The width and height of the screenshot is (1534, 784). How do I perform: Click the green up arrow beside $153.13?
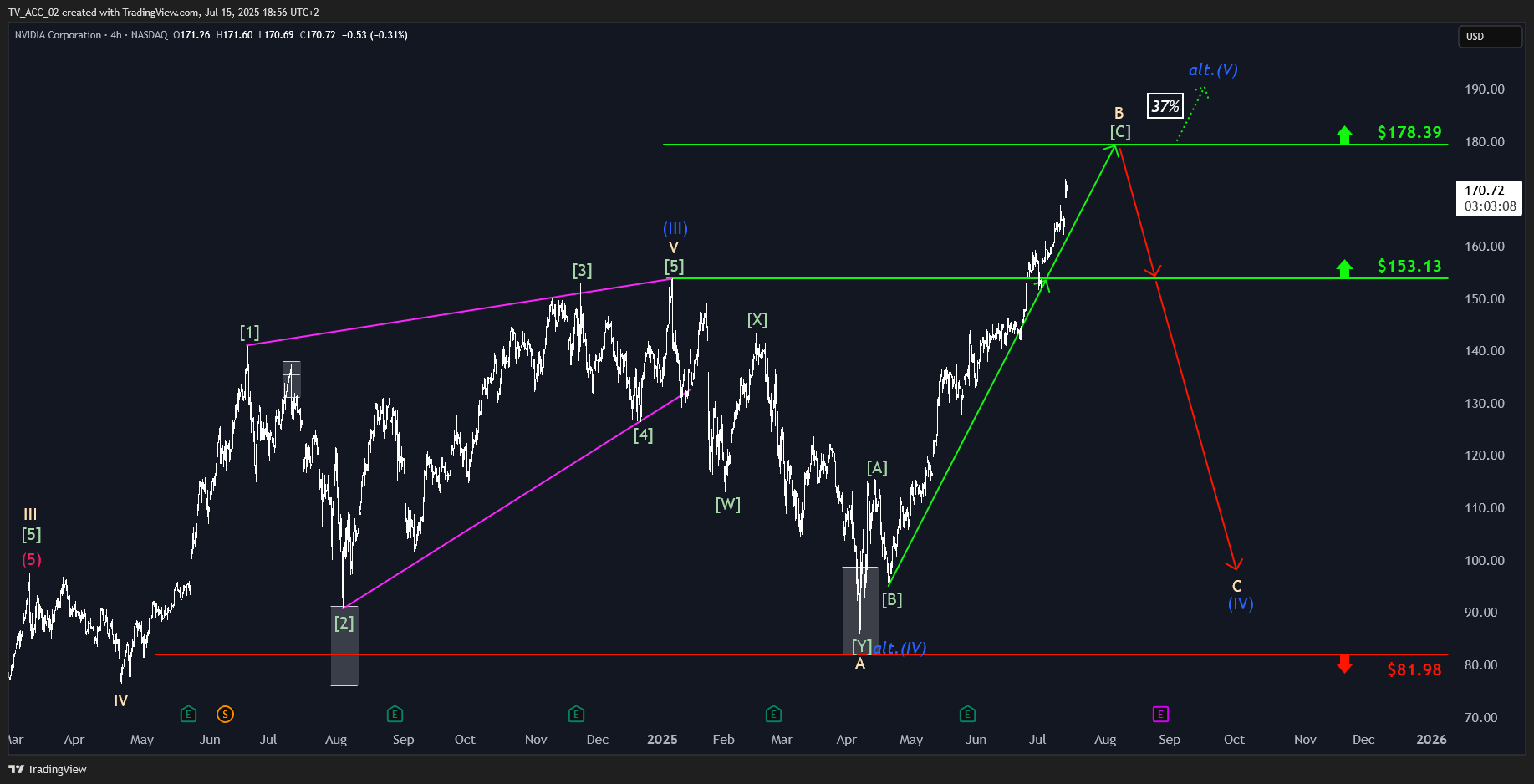click(x=1344, y=268)
